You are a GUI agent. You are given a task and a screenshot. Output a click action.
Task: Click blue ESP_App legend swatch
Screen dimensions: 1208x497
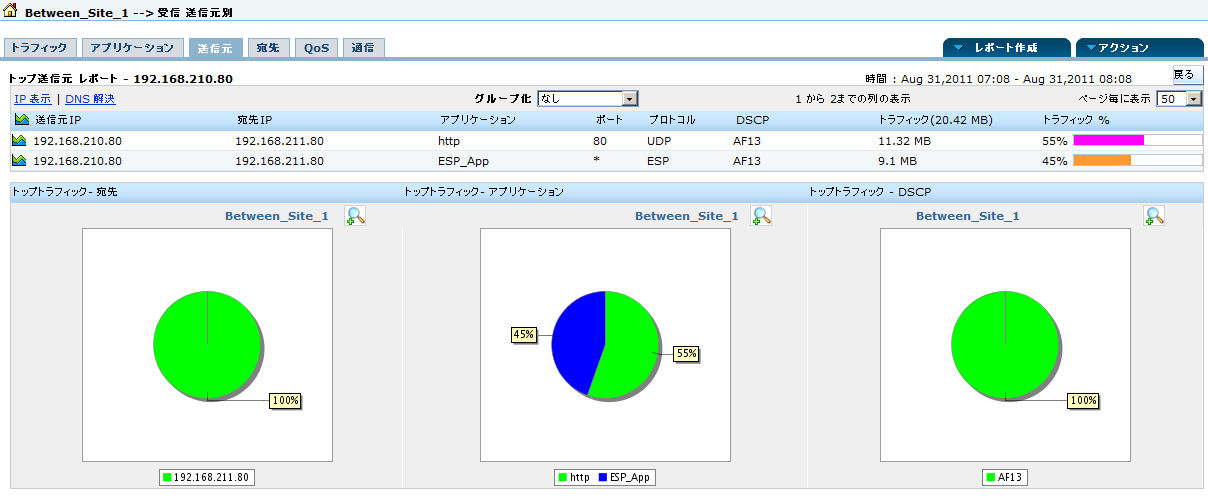tap(604, 478)
